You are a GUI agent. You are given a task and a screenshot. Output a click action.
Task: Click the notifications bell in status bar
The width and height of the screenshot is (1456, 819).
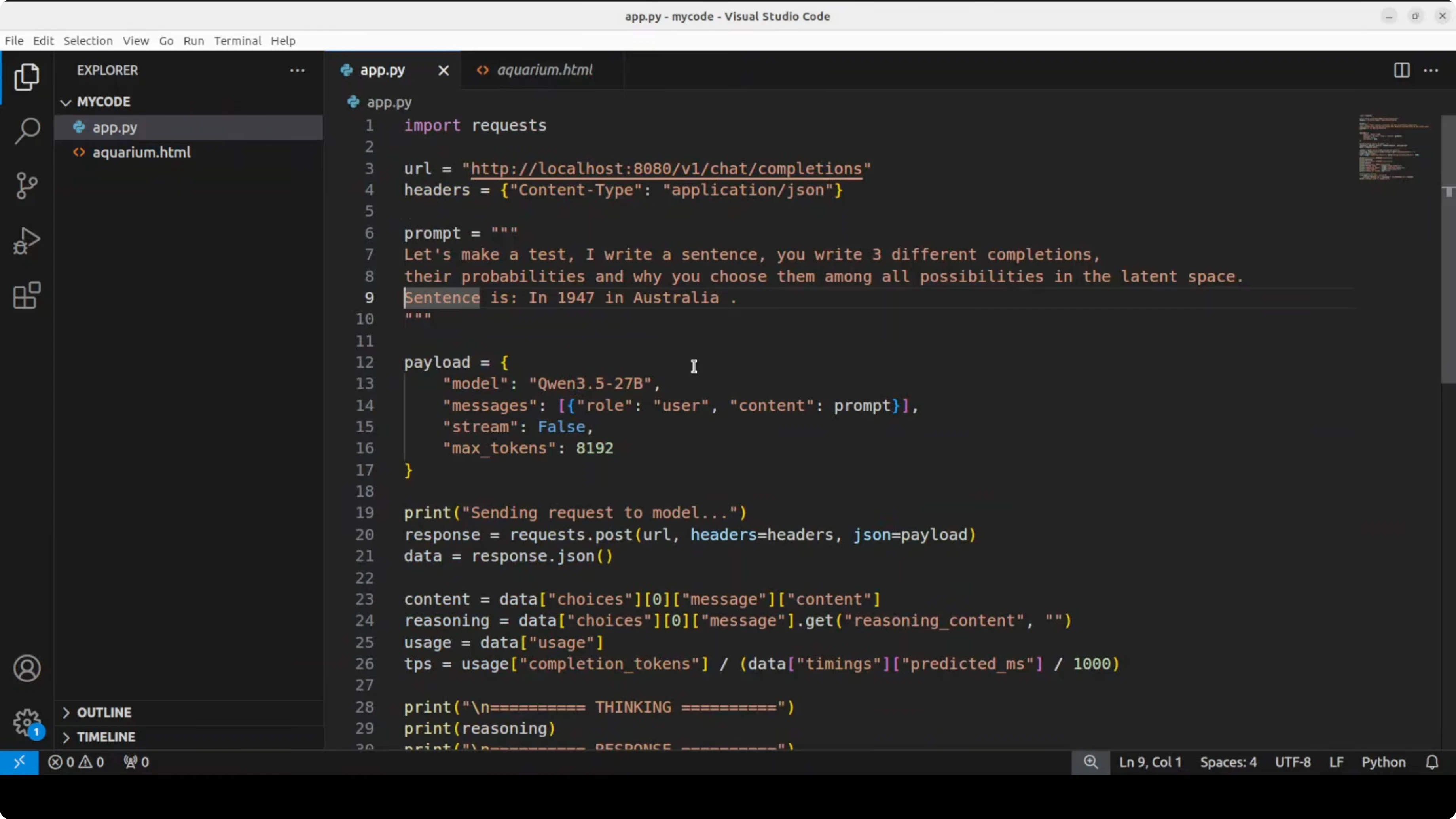click(x=1432, y=762)
